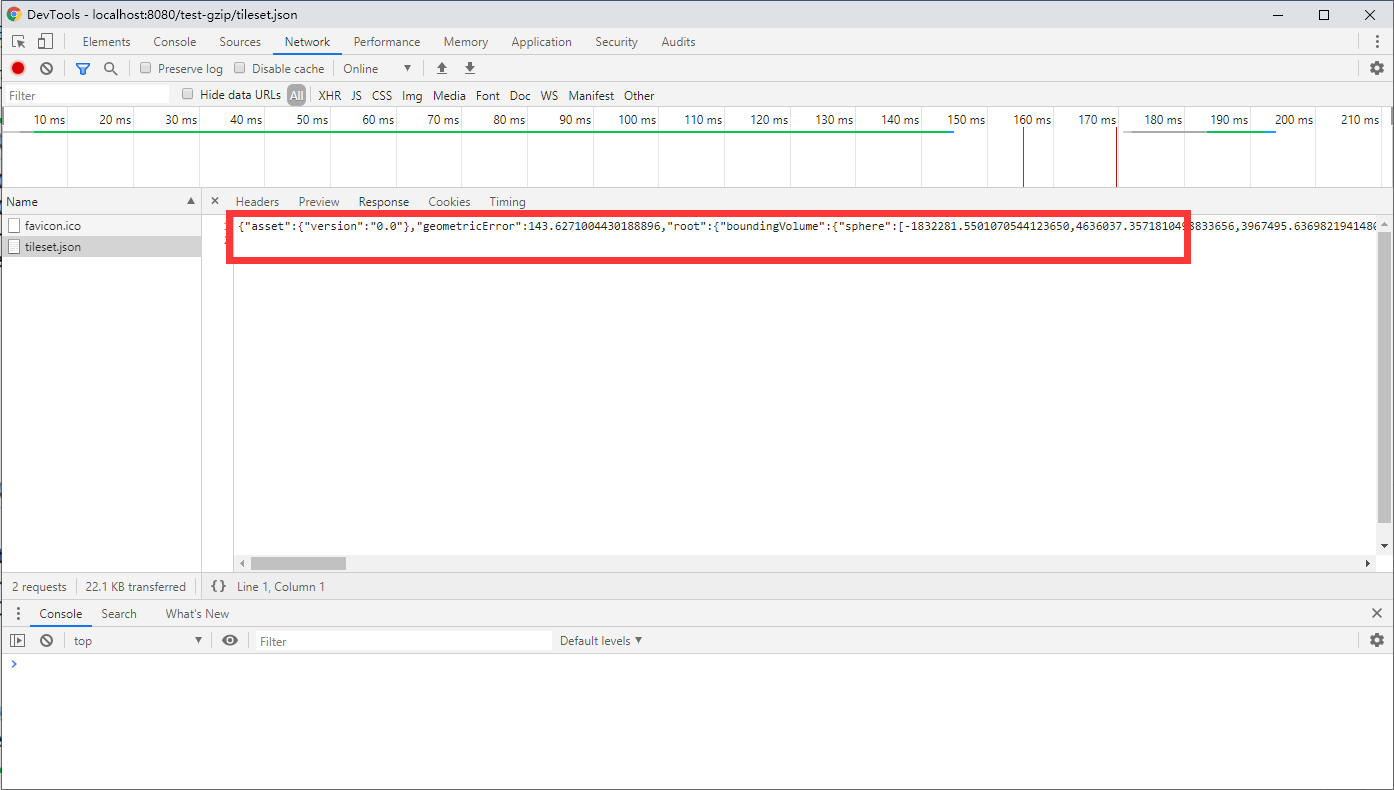Switch to the Preview tab
Viewport: 1394px width, 790px height.
coord(318,201)
